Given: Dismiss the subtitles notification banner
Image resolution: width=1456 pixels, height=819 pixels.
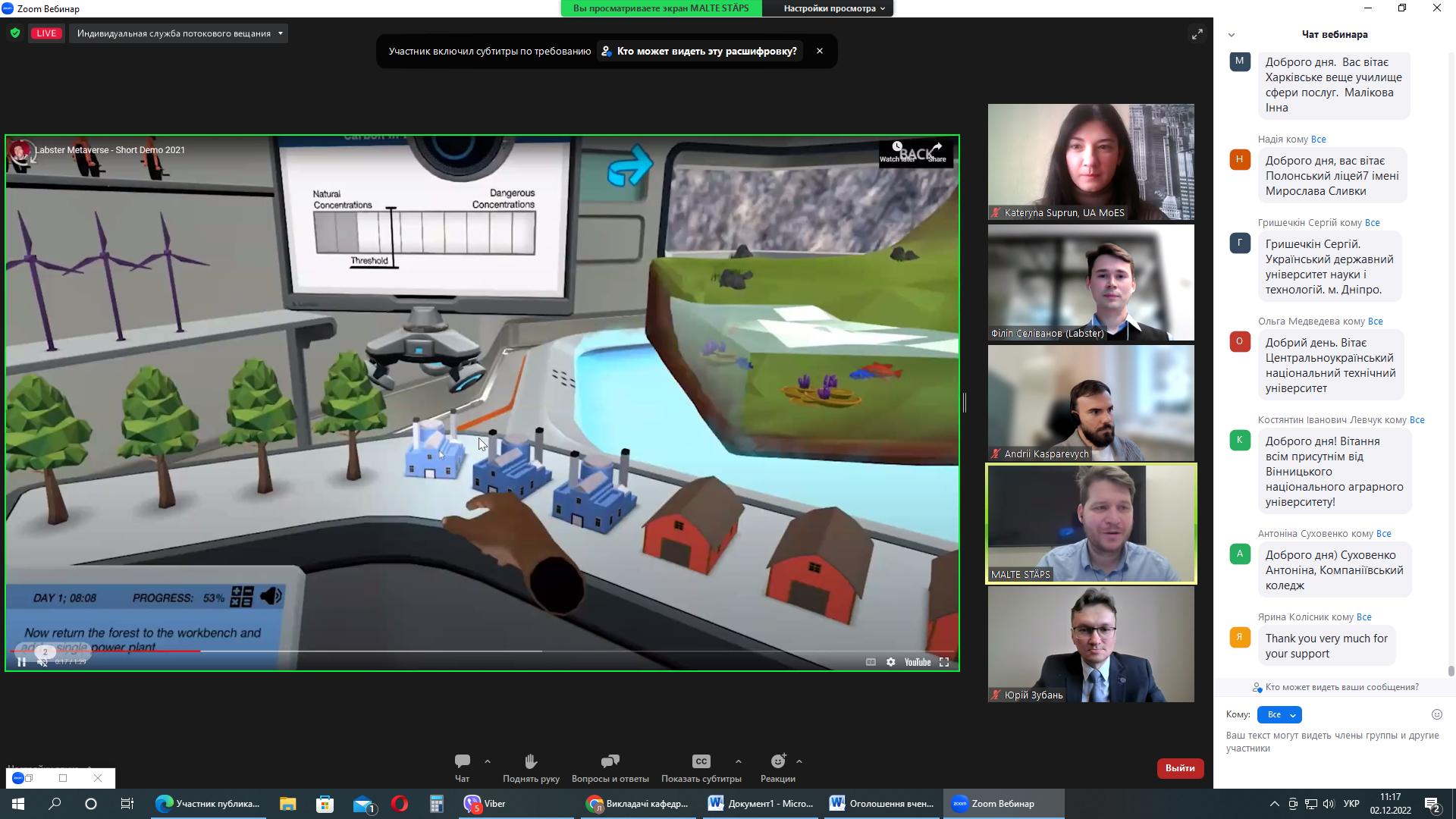Looking at the screenshot, I should [819, 52].
